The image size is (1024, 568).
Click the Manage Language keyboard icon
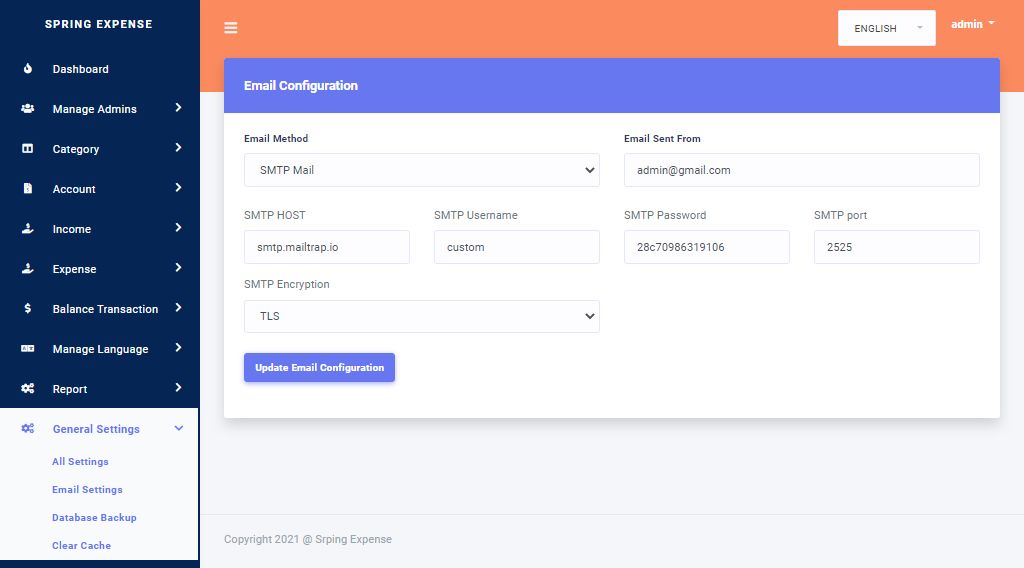(x=28, y=349)
